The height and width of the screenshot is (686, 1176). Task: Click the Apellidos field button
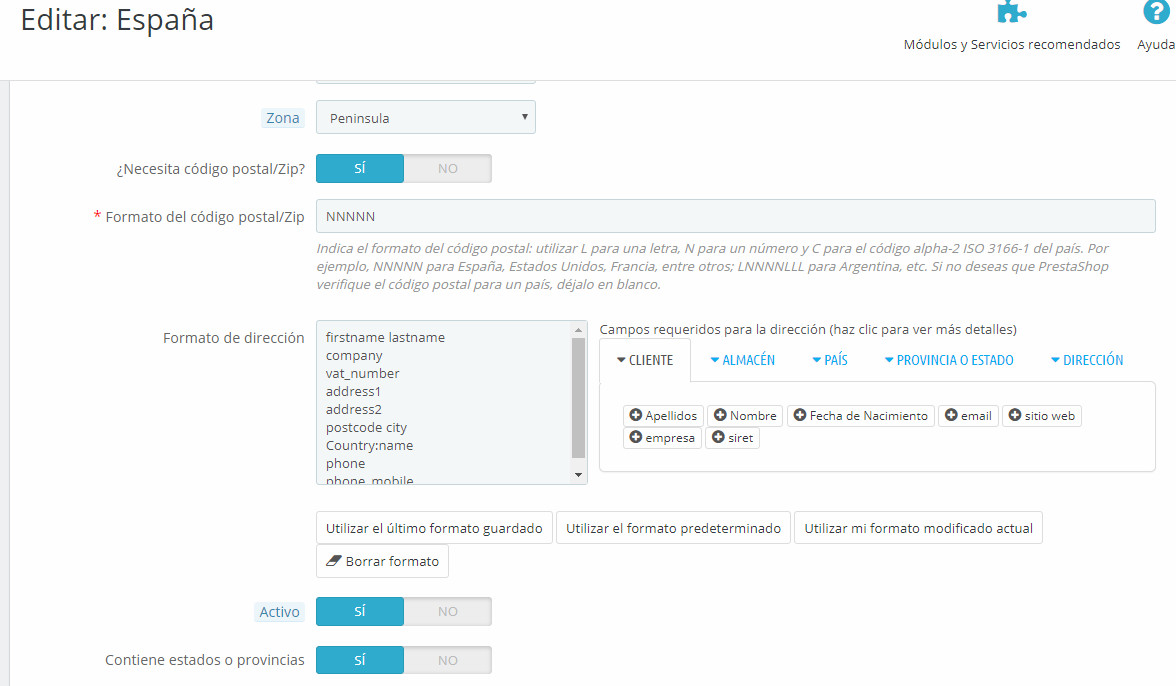click(x=663, y=415)
